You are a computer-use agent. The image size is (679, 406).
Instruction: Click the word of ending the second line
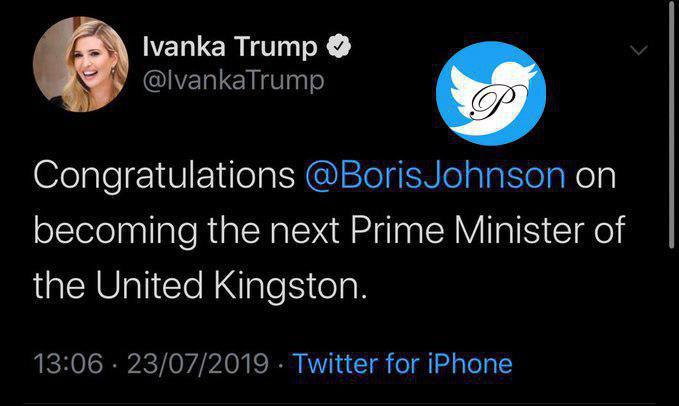(606, 230)
